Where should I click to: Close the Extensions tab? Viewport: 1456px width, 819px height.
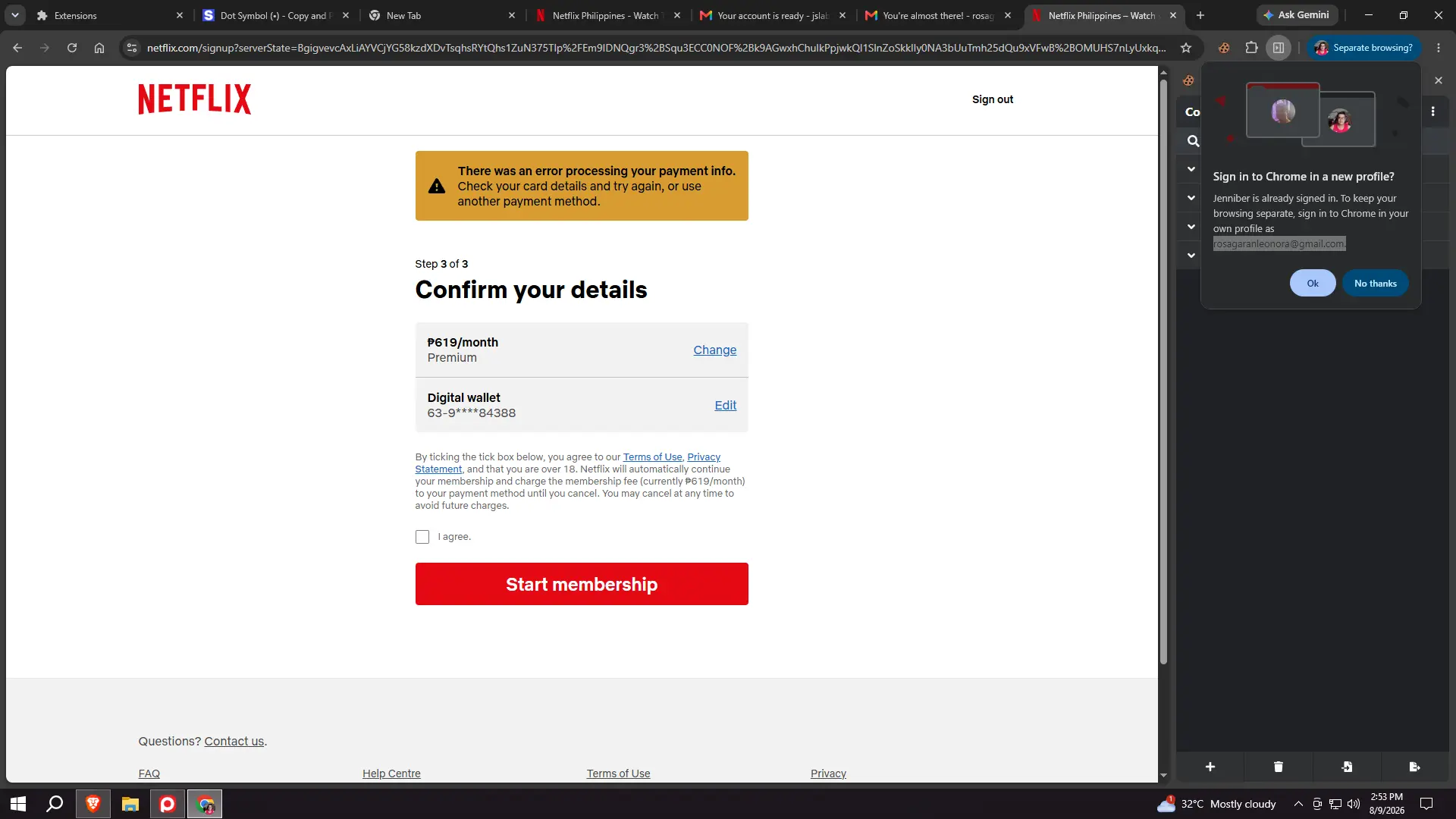(180, 15)
